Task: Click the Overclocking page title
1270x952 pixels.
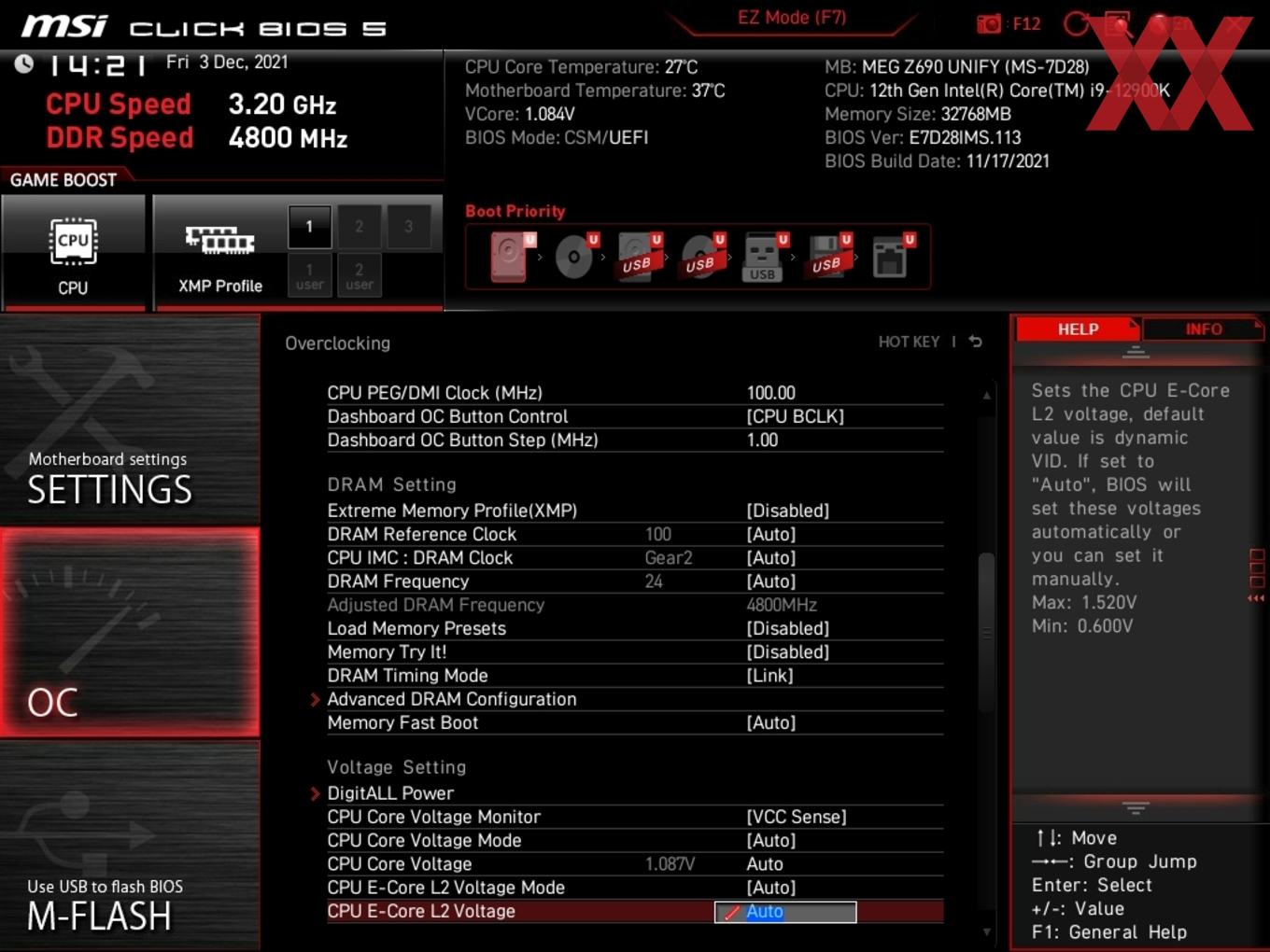Action: (x=338, y=343)
